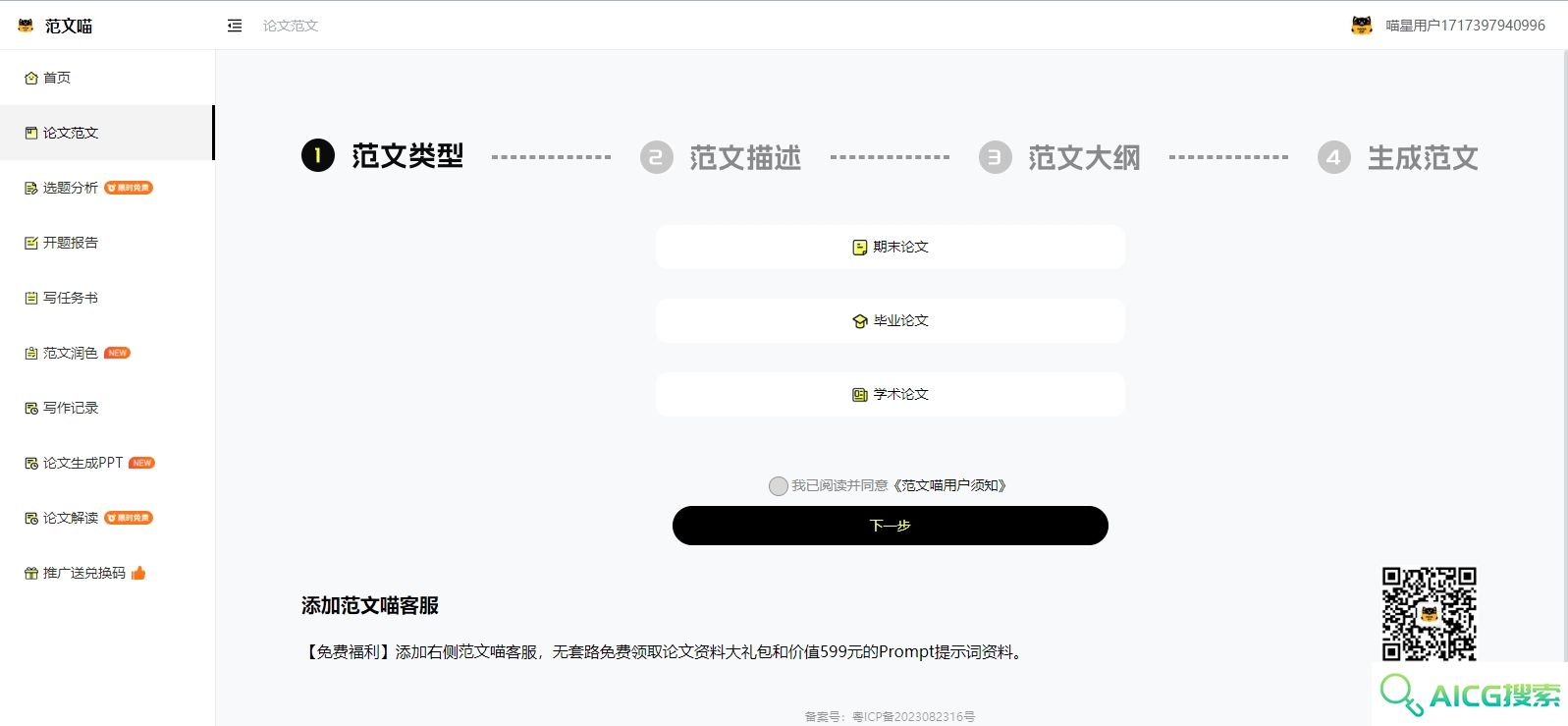Click the 范文大纲 step label
1568x726 pixels.
[x=1084, y=157]
